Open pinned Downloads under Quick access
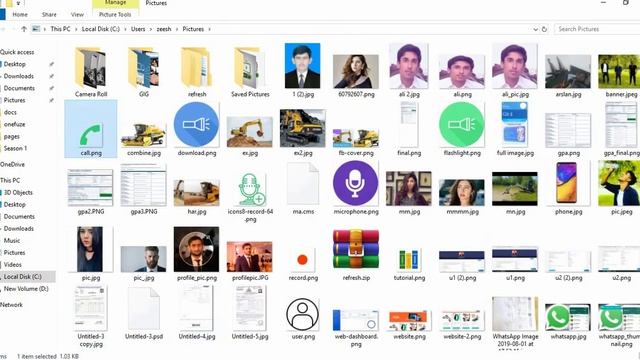The width and height of the screenshot is (640, 360). pyautogui.click(x=19, y=76)
